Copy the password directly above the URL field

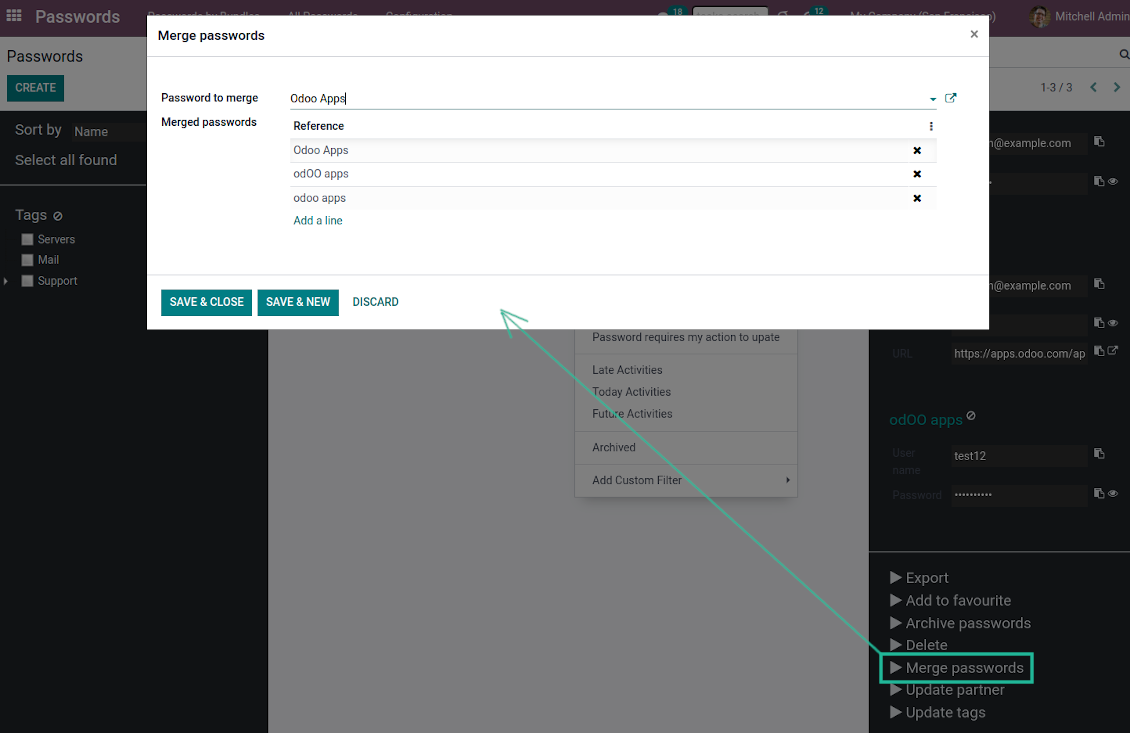pos(1099,323)
